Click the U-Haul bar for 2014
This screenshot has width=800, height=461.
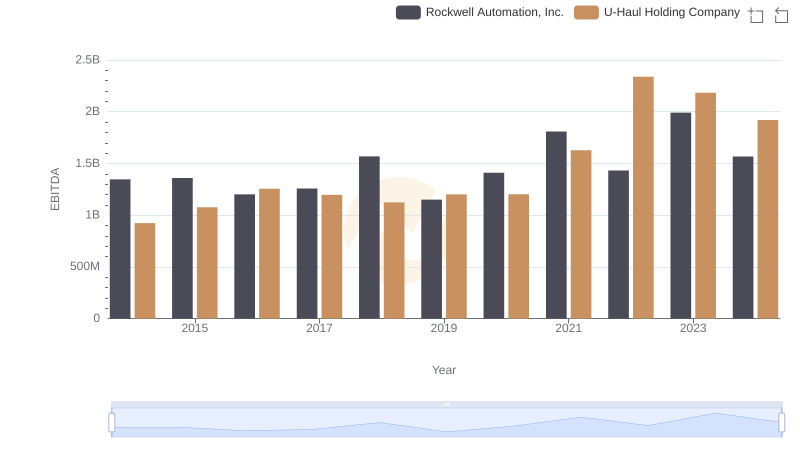point(145,270)
